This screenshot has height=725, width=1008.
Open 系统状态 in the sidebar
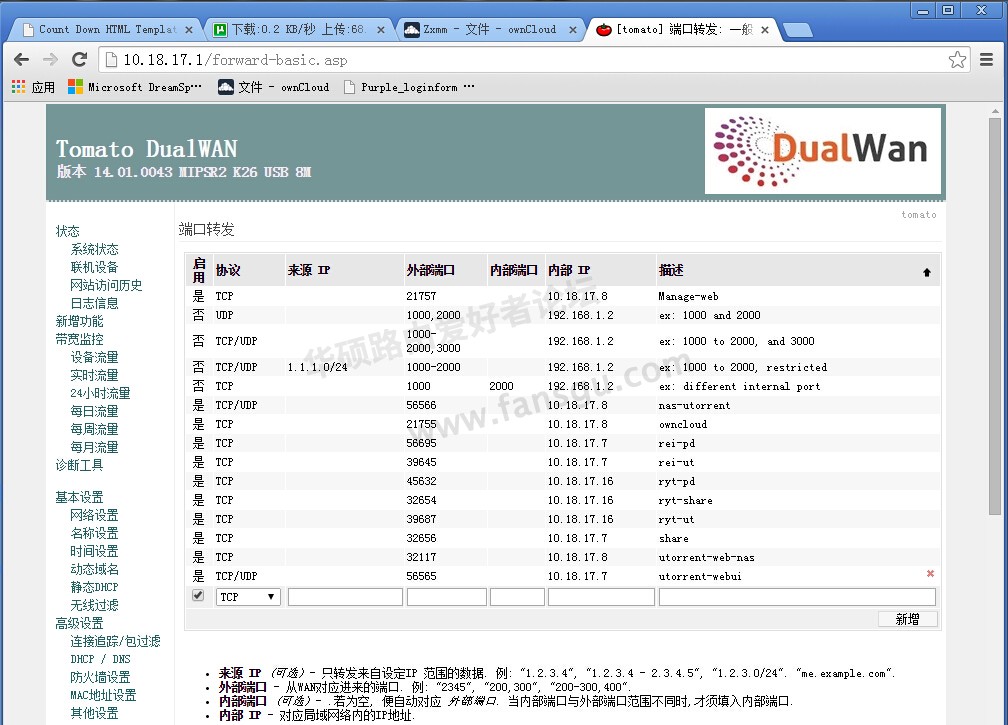point(94,249)
